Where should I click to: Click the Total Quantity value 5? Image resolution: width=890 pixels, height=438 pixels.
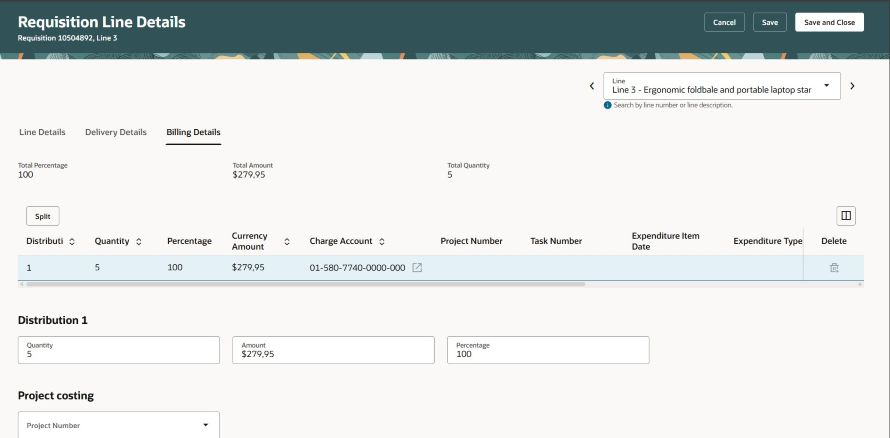450,175
